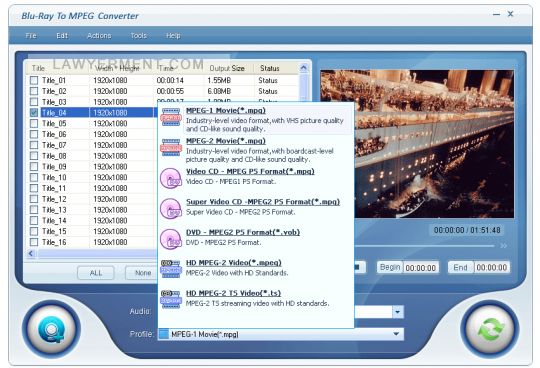Click the Title column header

coord(38,68)
